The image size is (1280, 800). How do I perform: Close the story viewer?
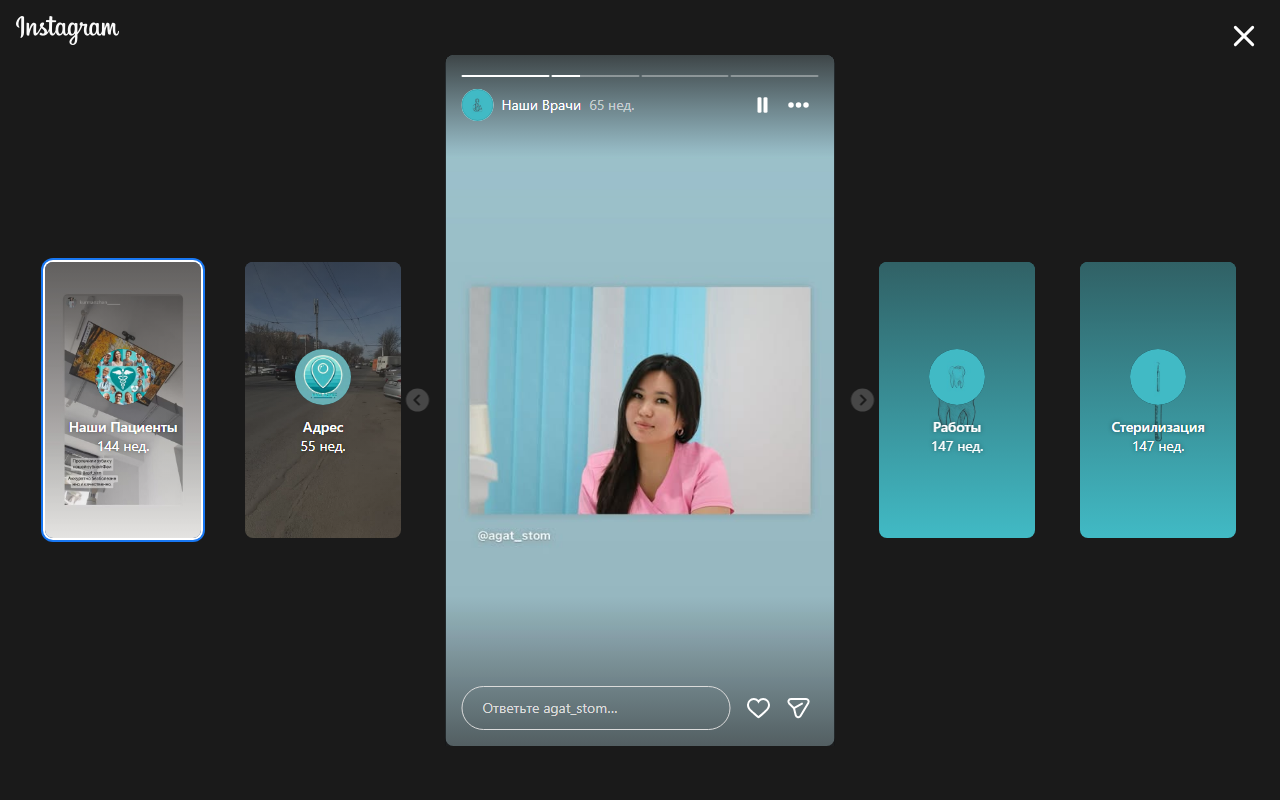[1243, 37]
